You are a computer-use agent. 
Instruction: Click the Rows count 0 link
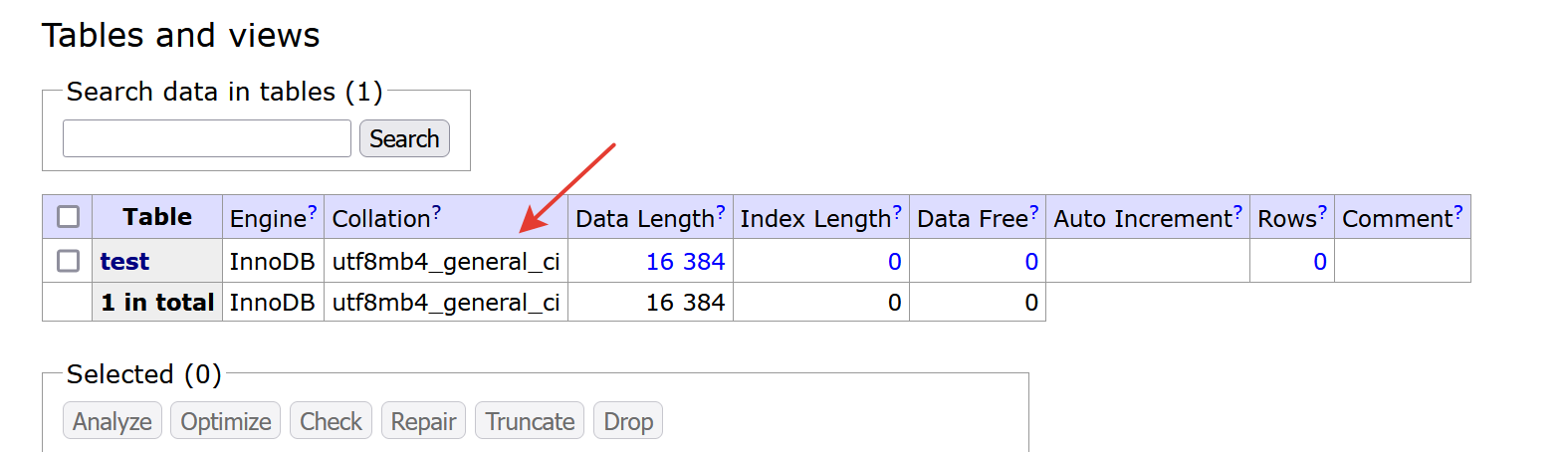point(1319,262)
